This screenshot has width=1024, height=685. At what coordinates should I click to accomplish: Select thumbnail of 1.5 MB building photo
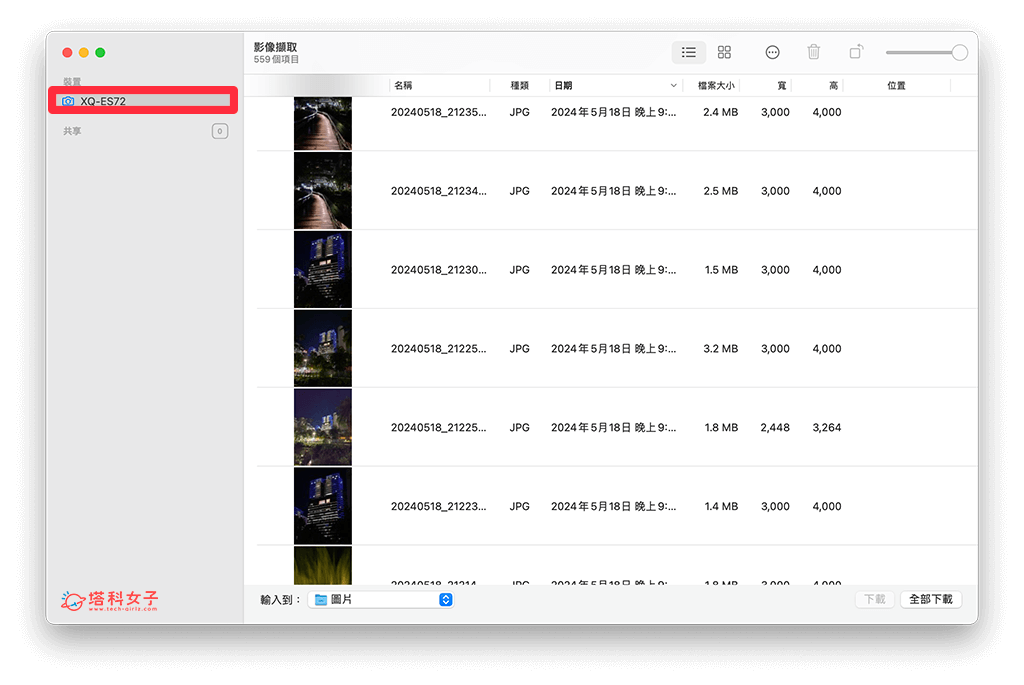(x=323, y=270)
